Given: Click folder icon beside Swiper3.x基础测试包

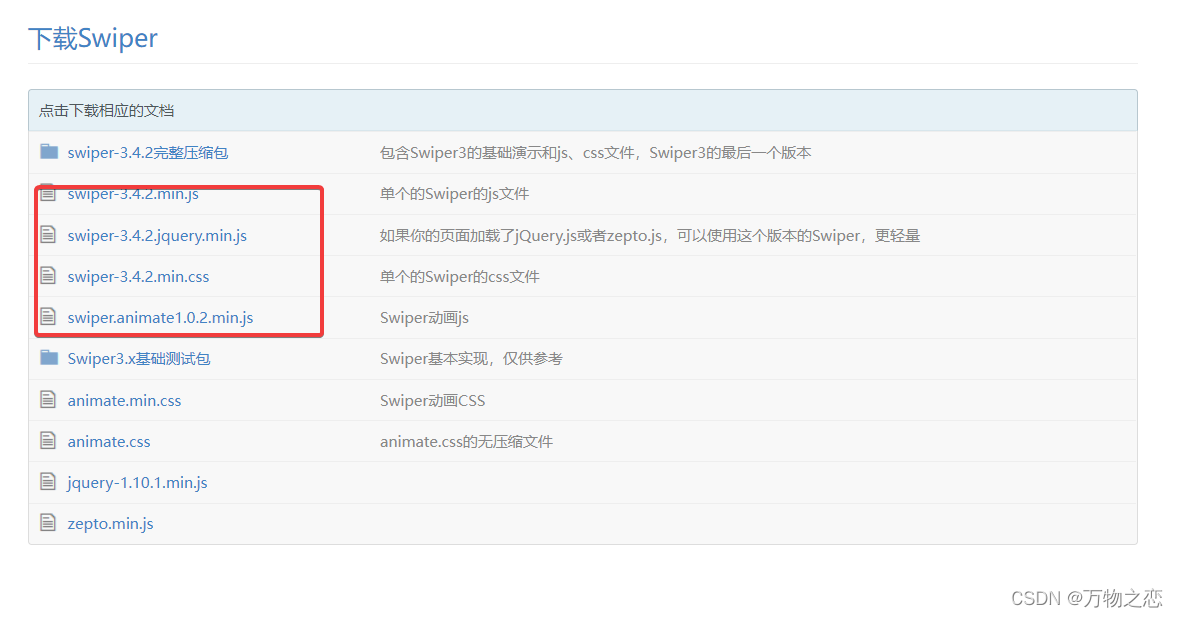Looking at the screenshot, I should [49, 358].
